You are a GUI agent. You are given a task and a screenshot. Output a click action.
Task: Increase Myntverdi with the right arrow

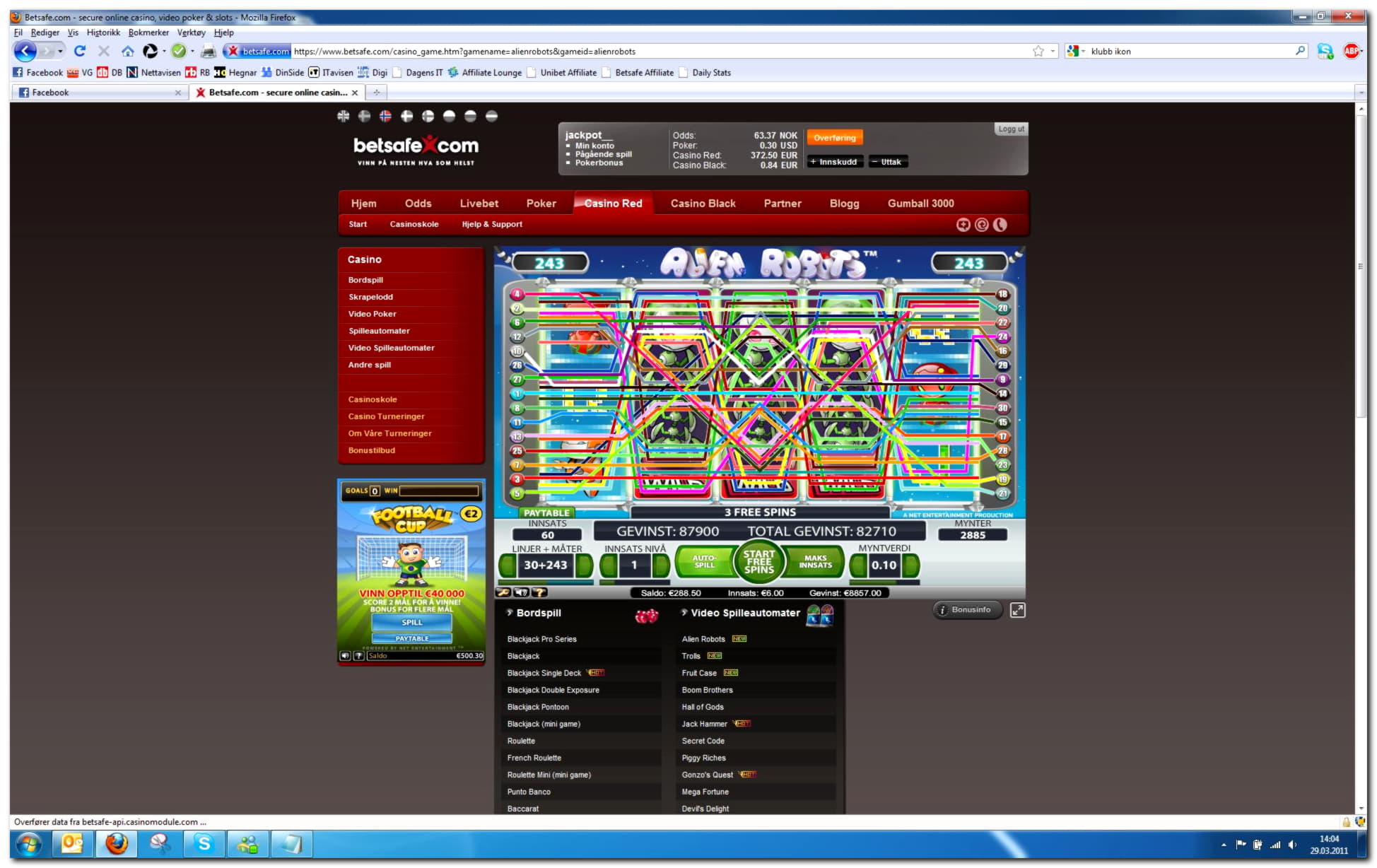(x=911, y=565)
